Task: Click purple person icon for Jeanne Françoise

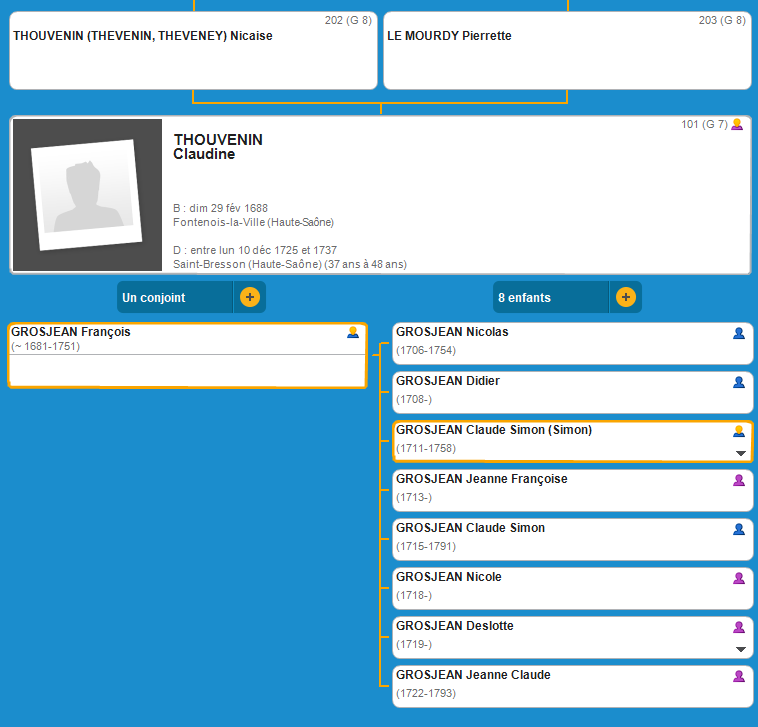Action: pos(739,480)
